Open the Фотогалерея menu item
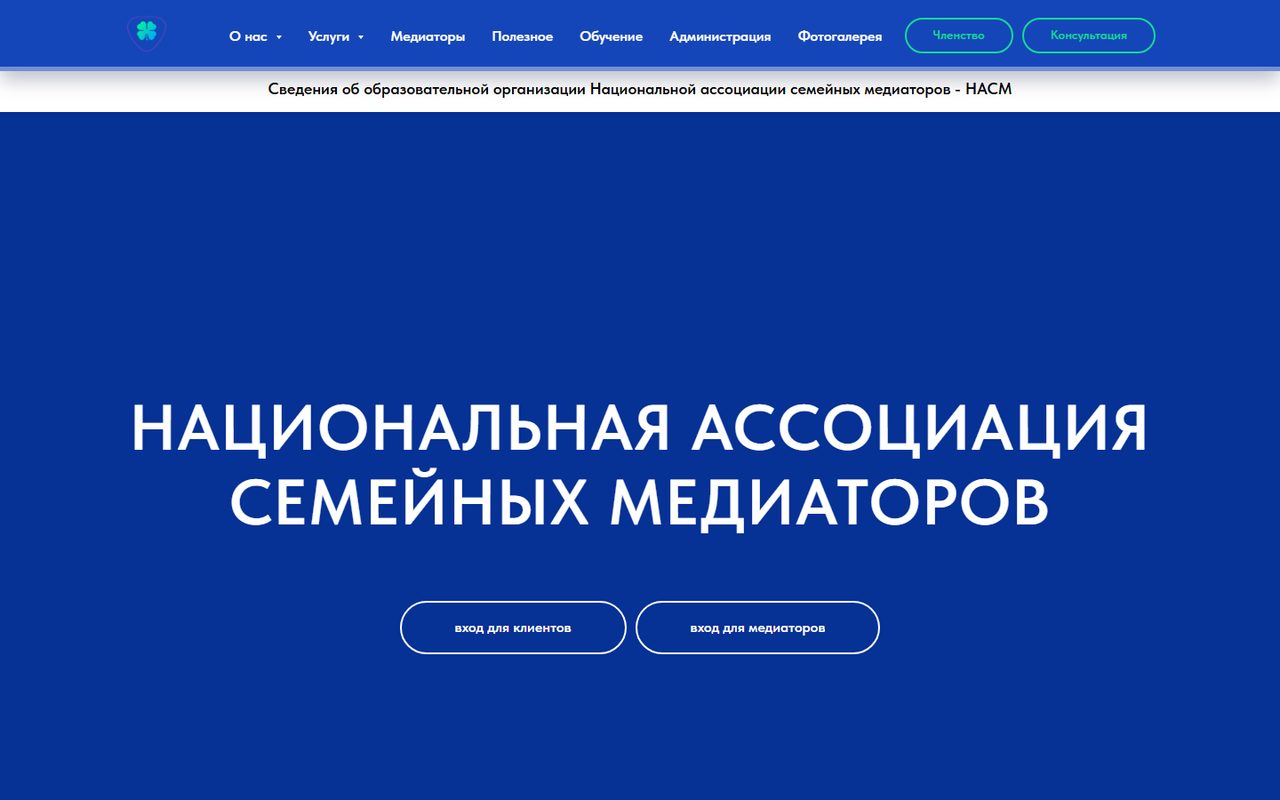Viewport: 1280px width, 800px height. tap(840, 36)
